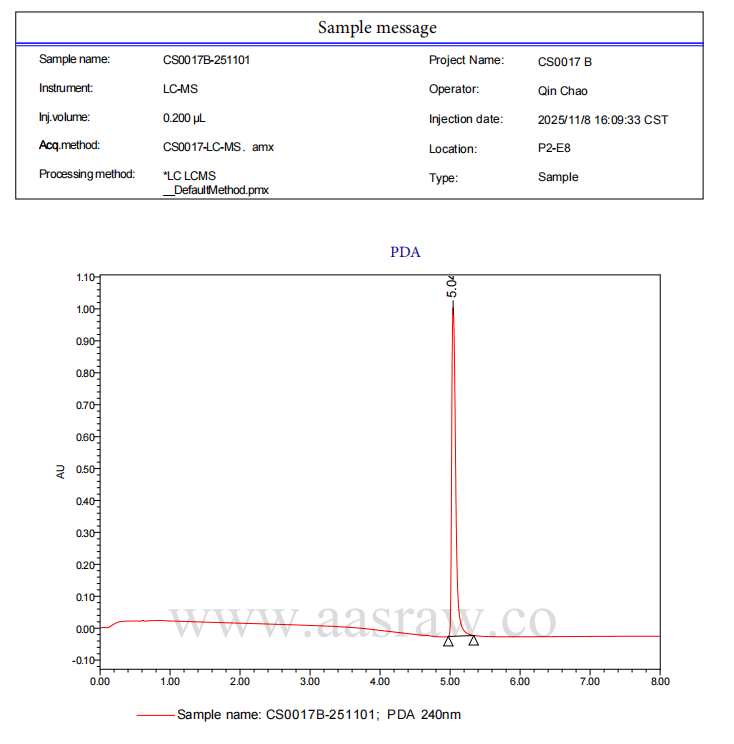Screen dimensions: 734x744
Task: Select the injection date 2025/11/8 16:09:33 CST
Action: [x=602, y=120]
